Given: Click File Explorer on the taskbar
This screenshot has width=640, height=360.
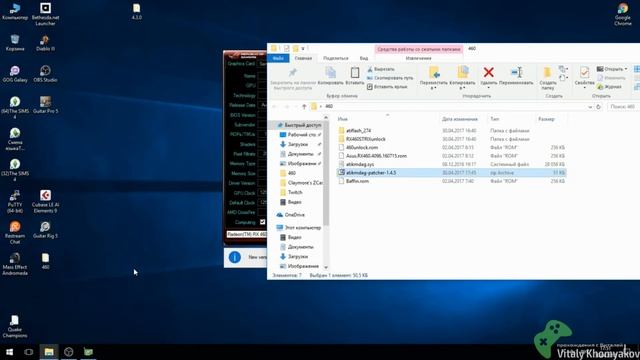Looking at the screenshot, I should click(49, 352).
